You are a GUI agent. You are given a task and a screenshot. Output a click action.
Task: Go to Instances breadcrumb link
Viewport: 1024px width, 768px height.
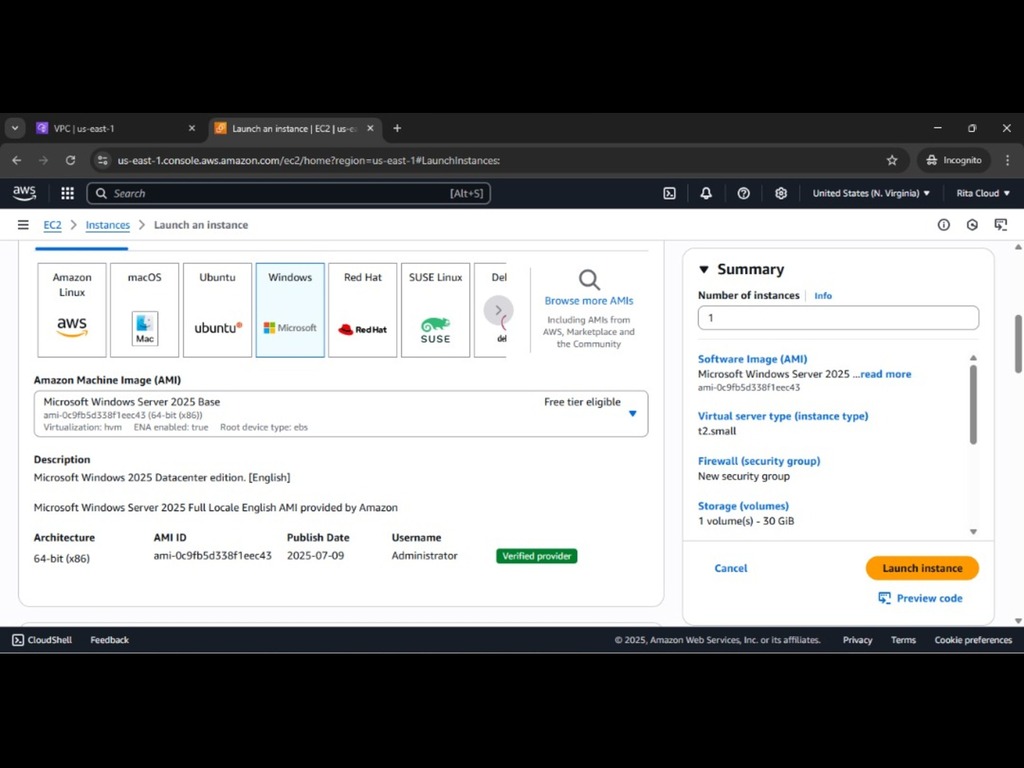[108, 225]
